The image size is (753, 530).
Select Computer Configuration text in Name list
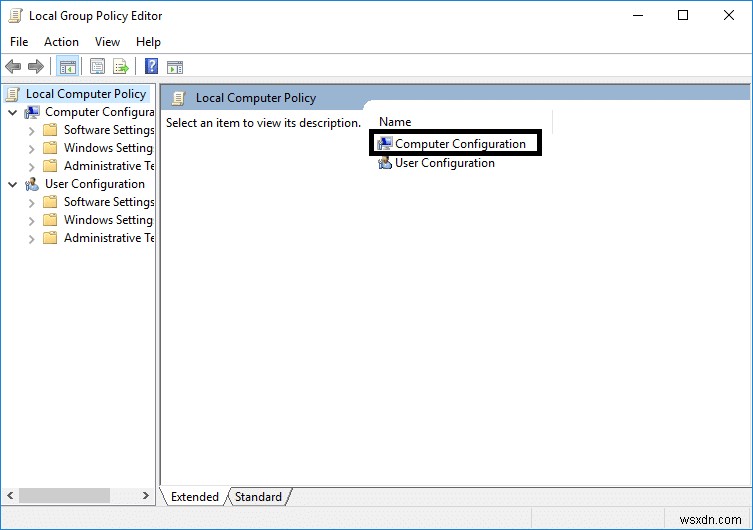[x=460, y=144]
